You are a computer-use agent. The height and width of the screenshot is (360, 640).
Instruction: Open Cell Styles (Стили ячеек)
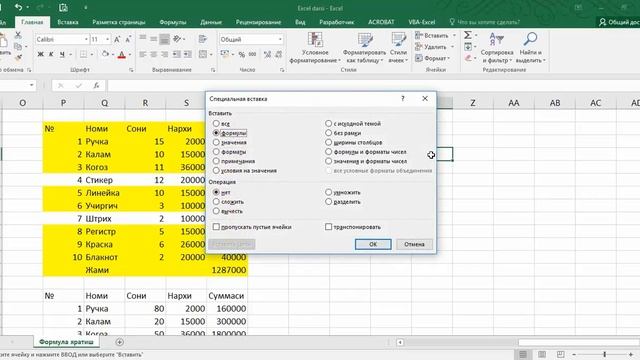tap(398, 48)
